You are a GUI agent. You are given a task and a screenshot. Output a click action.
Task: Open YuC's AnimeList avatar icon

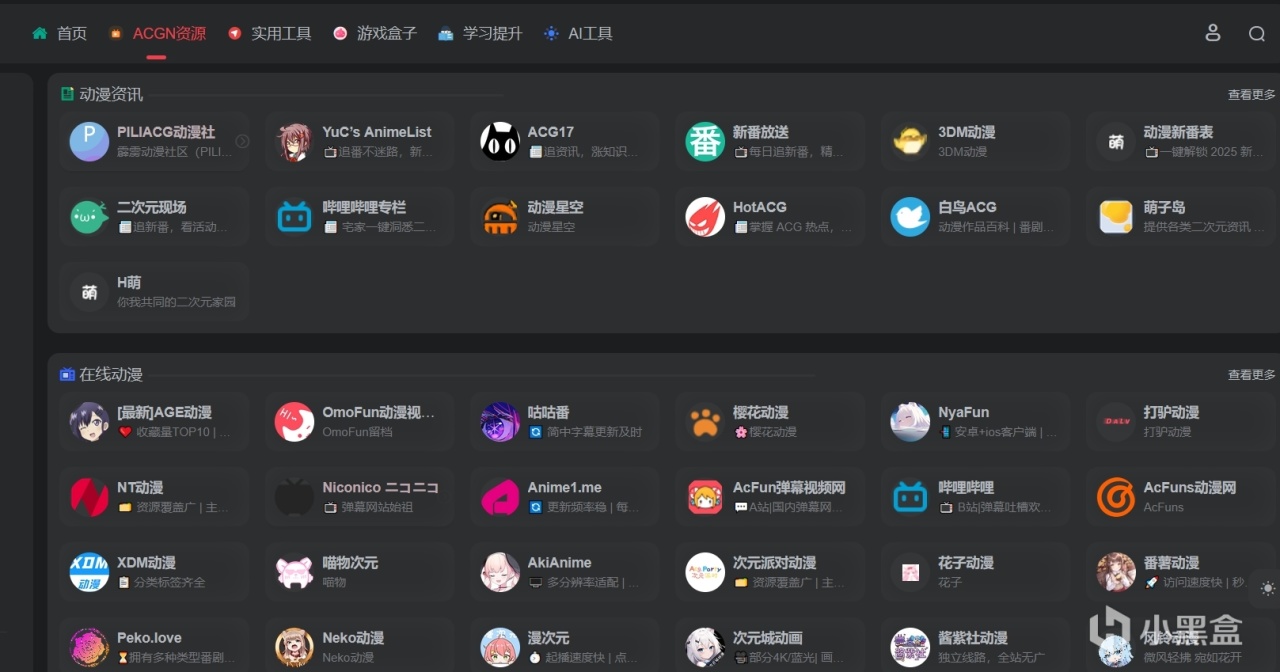(294, 142)
